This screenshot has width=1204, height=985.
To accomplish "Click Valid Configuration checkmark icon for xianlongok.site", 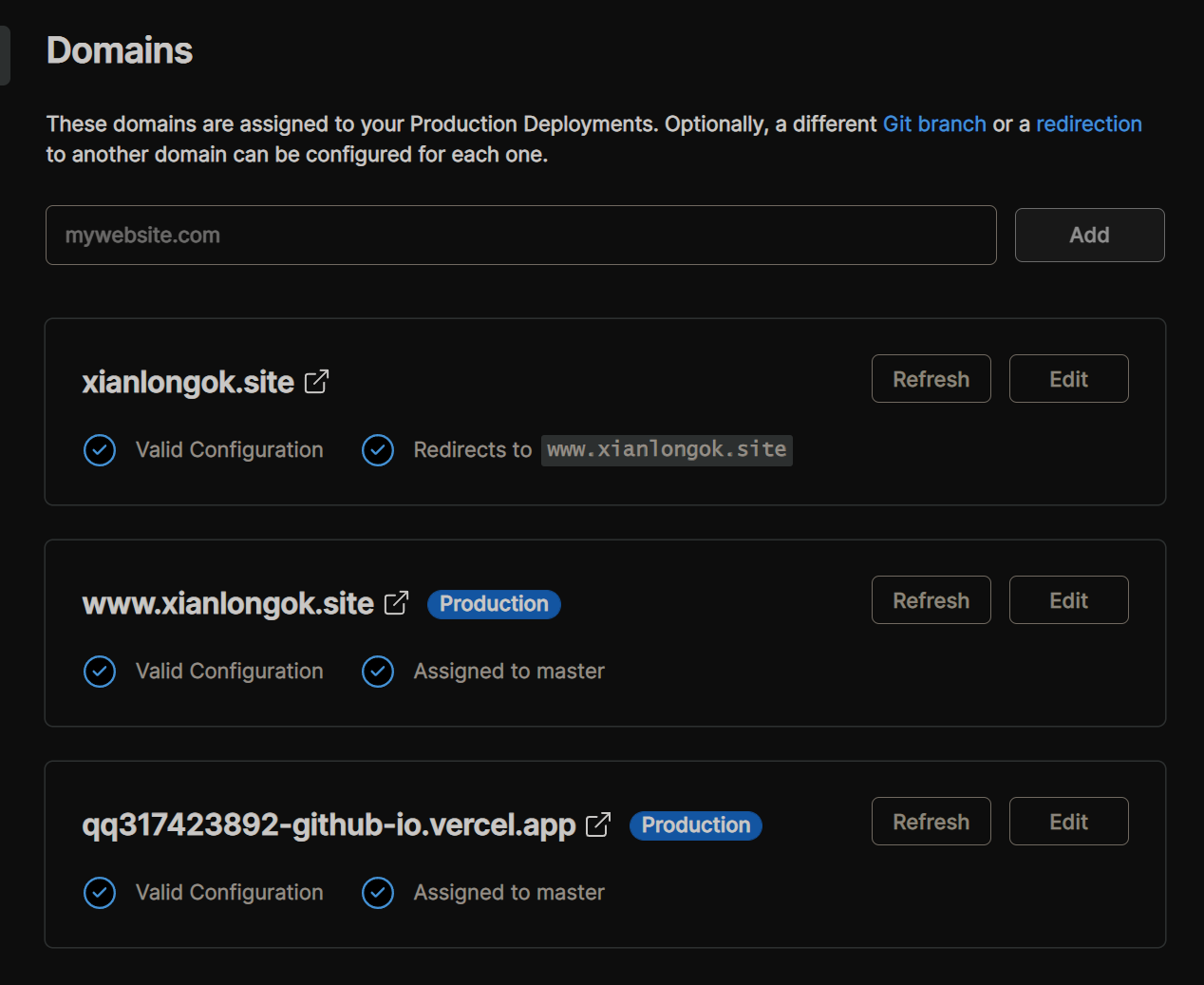I will click(100, 450).
